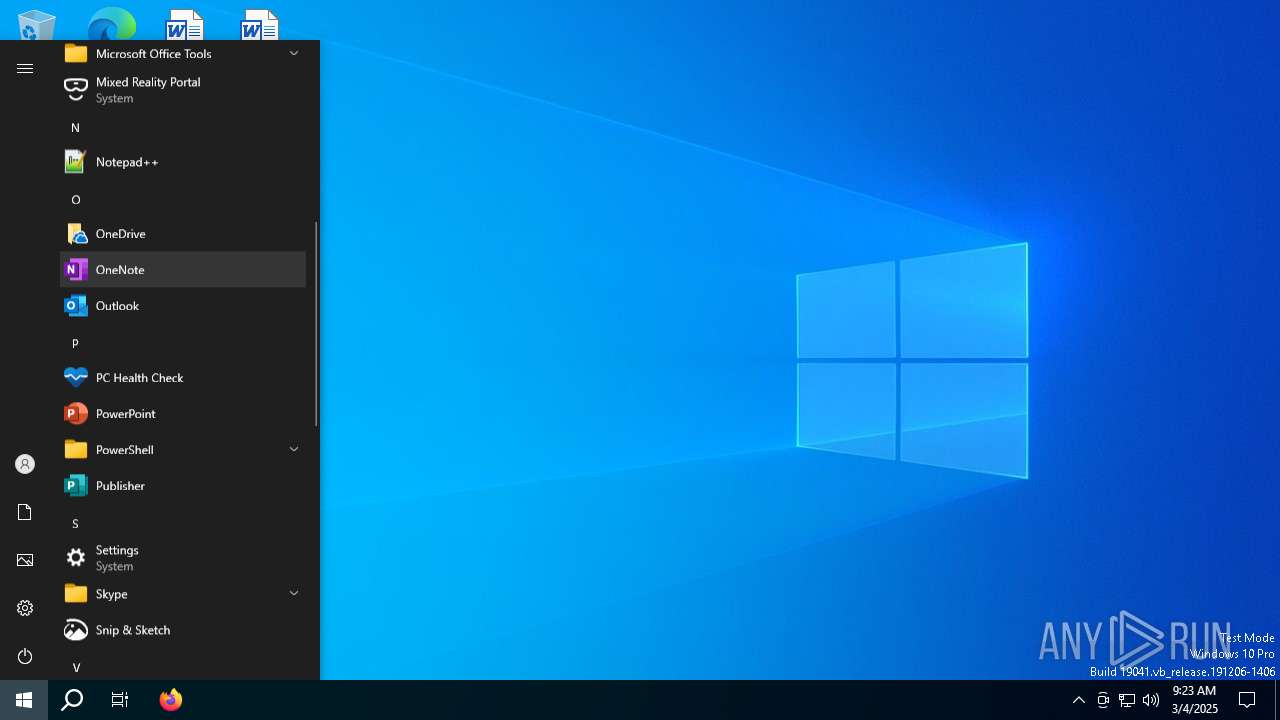
Task: Open the Settings gear app entry
Action: pyautogui.click(x=183, y=558)
